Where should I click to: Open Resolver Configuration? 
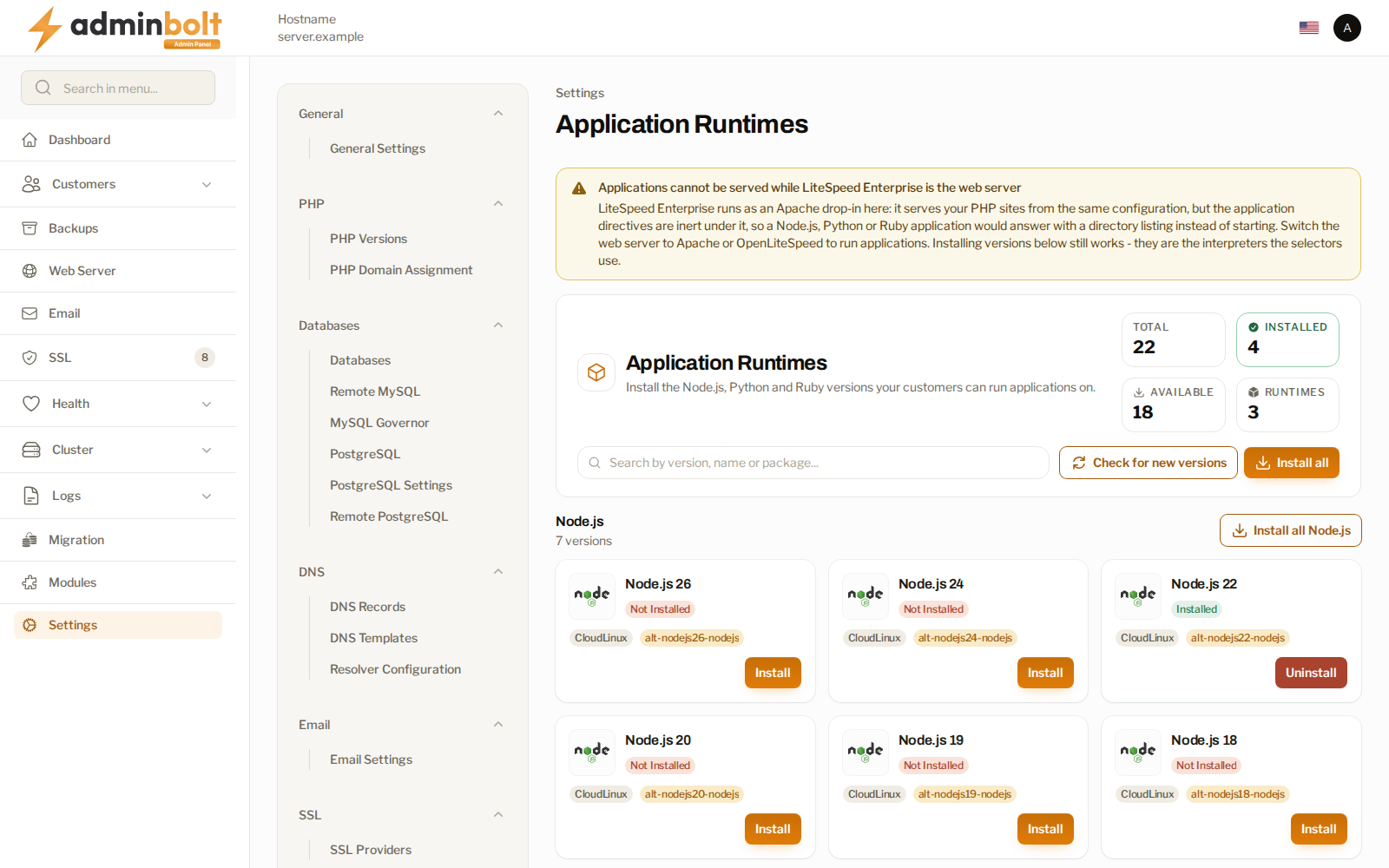[x=395, y=669]
